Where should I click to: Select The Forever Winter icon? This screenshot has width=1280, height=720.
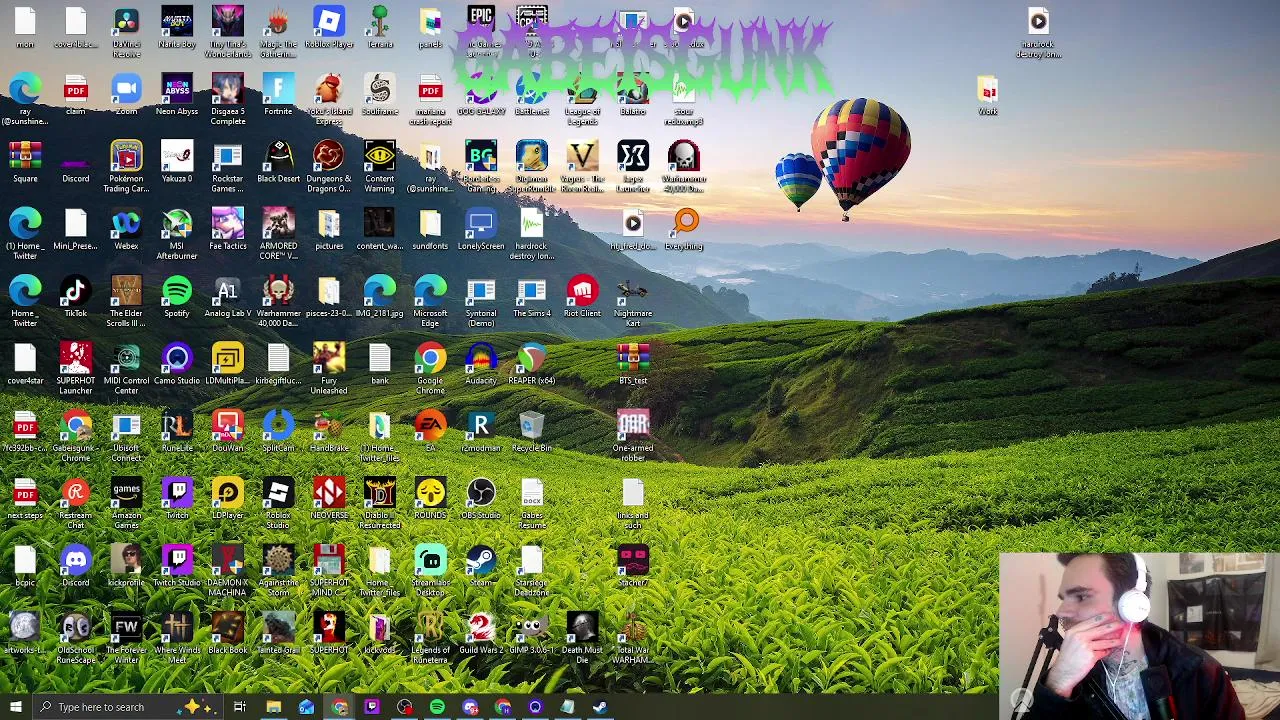(x=126, y=639)
